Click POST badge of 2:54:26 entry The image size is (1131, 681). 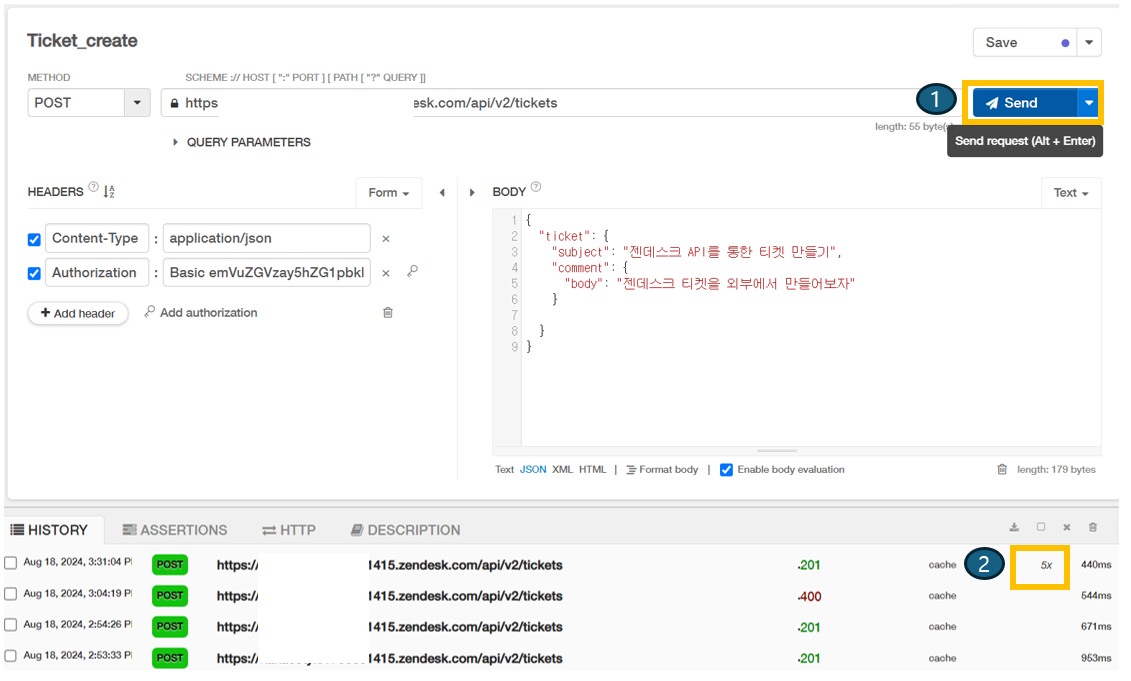170,627
